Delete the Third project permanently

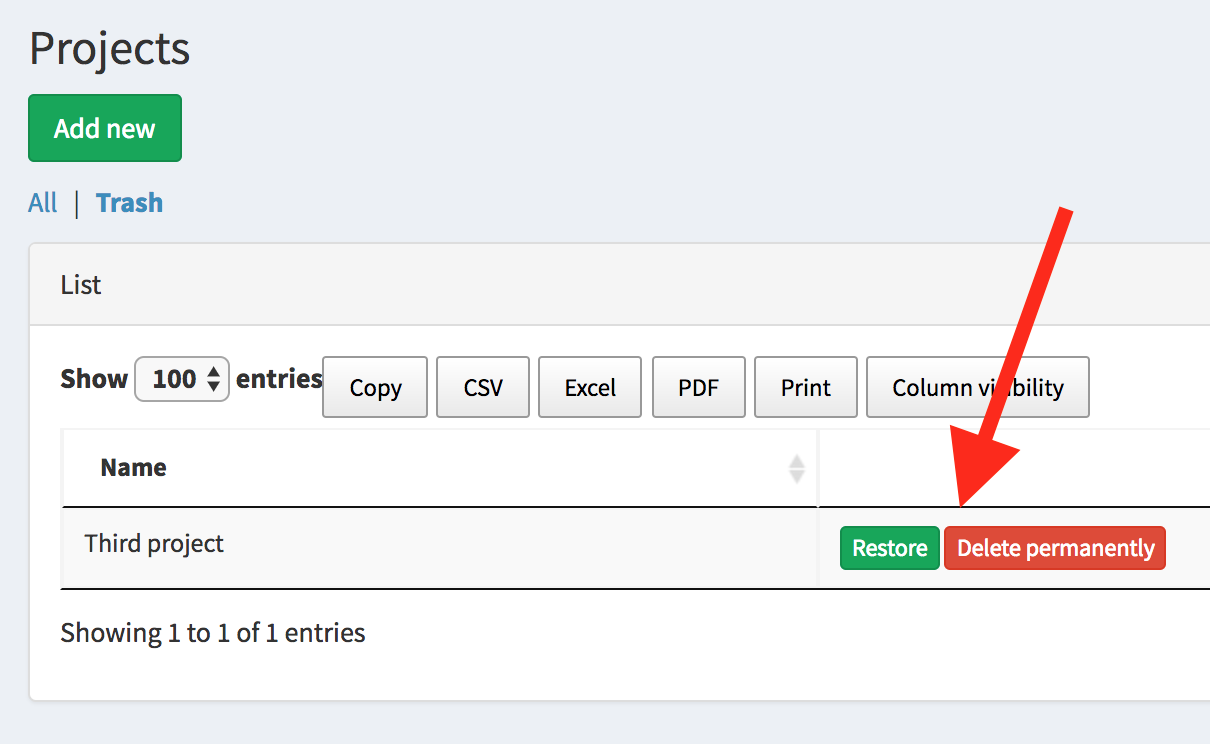tap(1054, 548)
